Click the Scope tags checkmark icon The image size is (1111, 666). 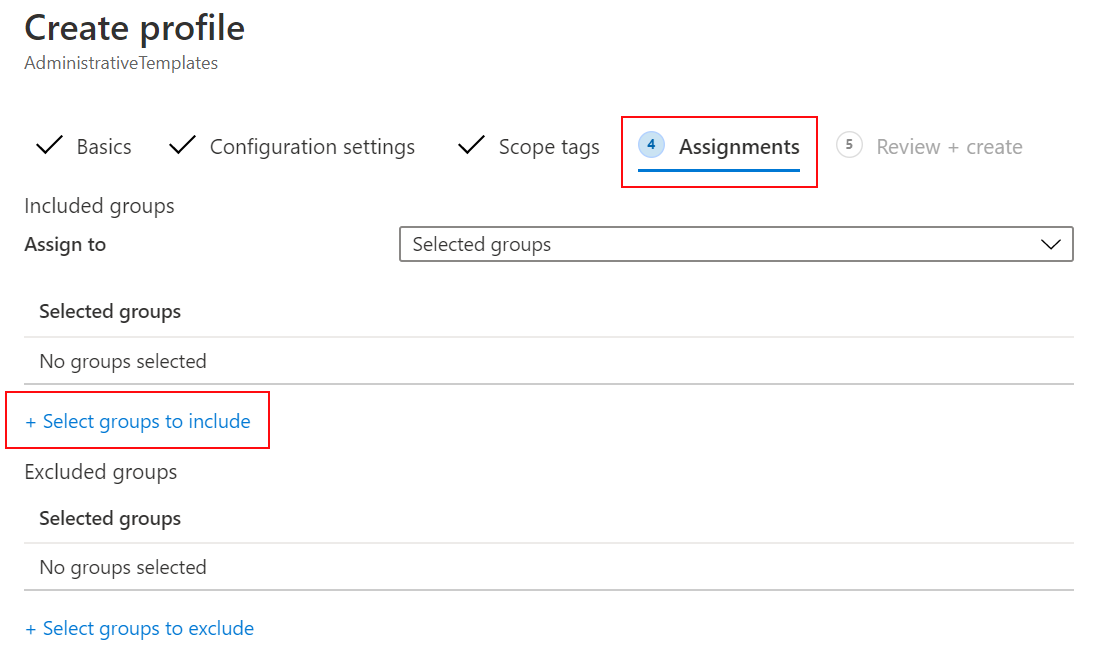coord(471,145)
